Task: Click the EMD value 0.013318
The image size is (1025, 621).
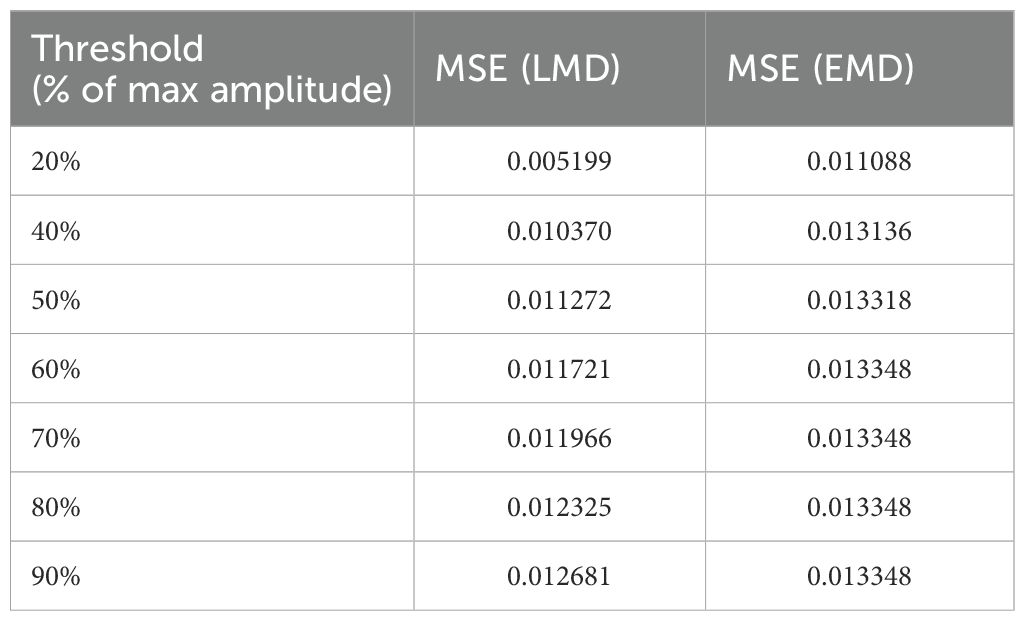Action: 859,300
